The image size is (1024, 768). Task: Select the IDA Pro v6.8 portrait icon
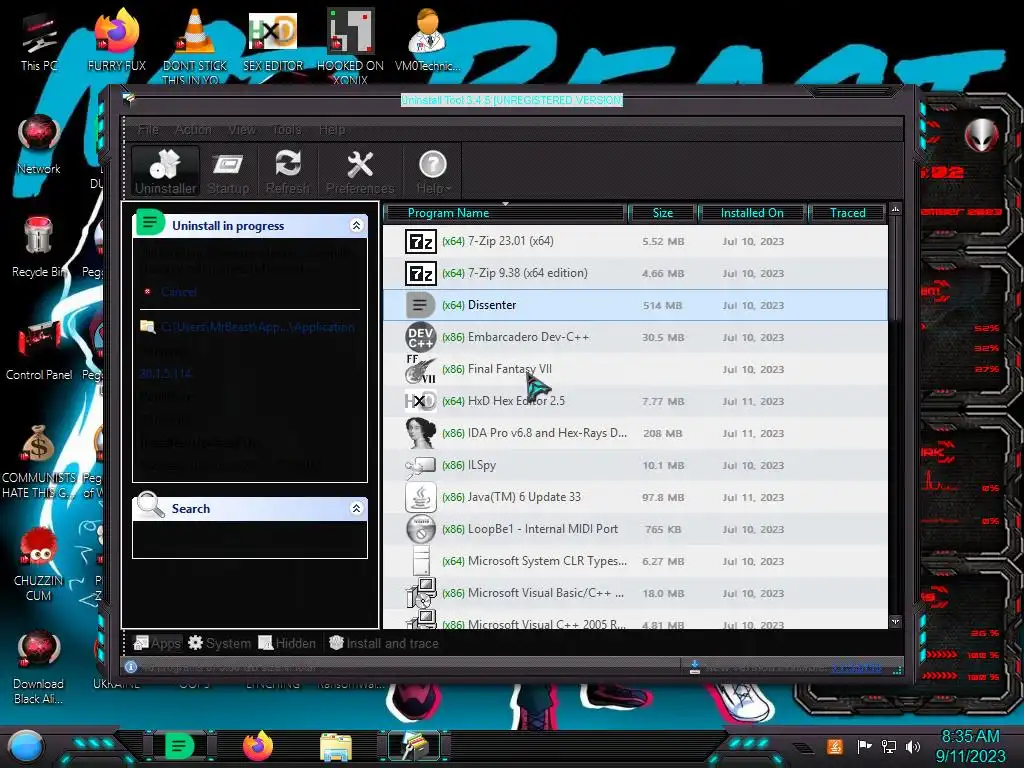(421, 432)
